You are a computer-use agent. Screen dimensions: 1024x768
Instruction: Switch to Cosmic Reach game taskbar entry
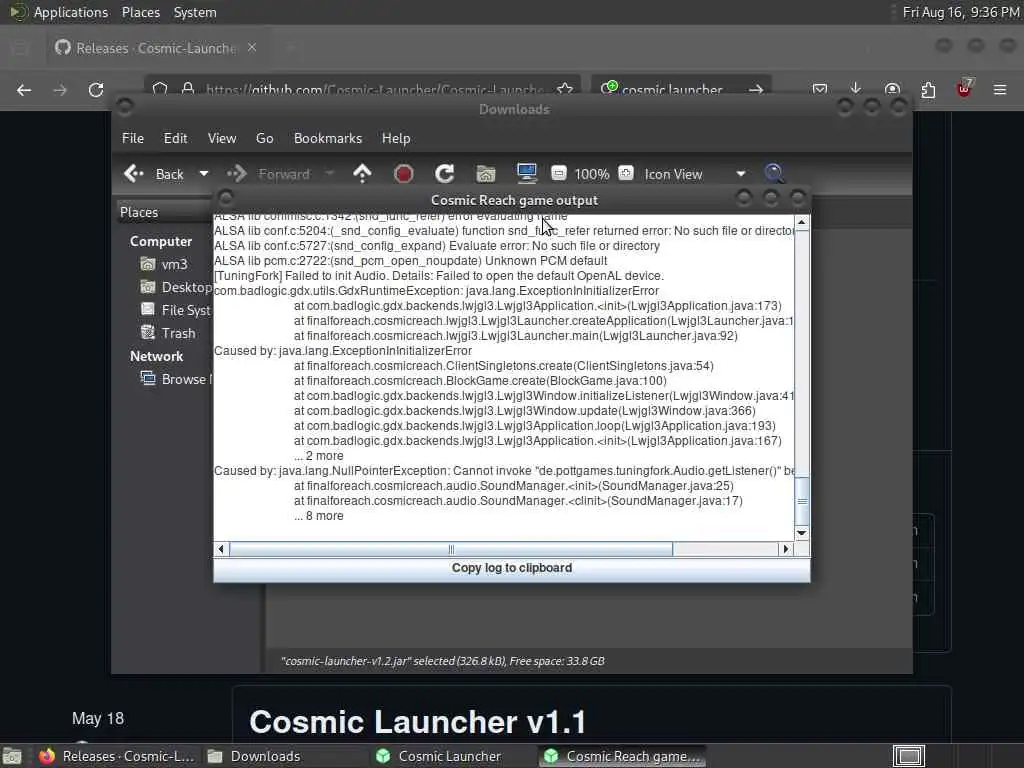(622, 756)
